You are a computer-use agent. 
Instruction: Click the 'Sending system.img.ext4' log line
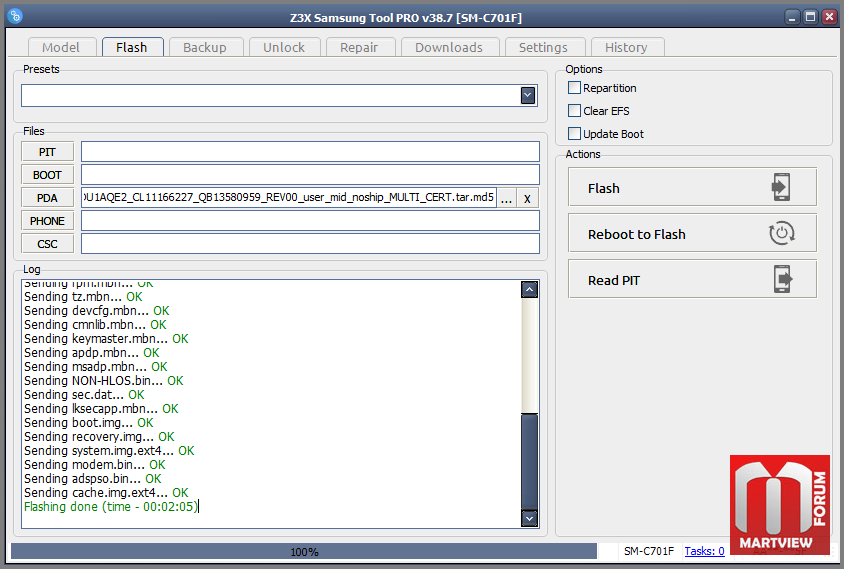point(109,451)
